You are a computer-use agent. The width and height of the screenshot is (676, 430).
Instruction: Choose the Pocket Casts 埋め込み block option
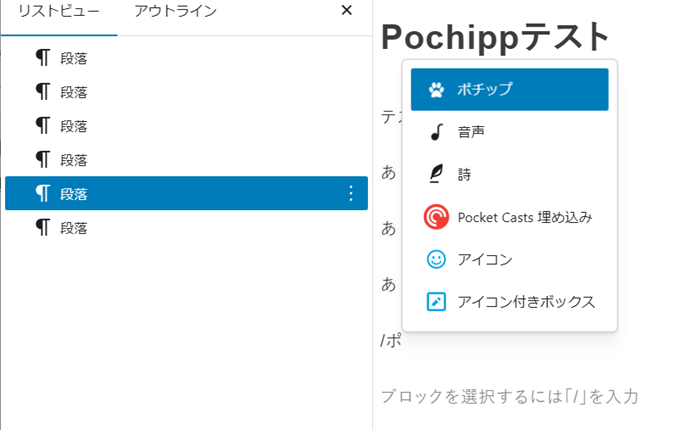pos(525,217)
